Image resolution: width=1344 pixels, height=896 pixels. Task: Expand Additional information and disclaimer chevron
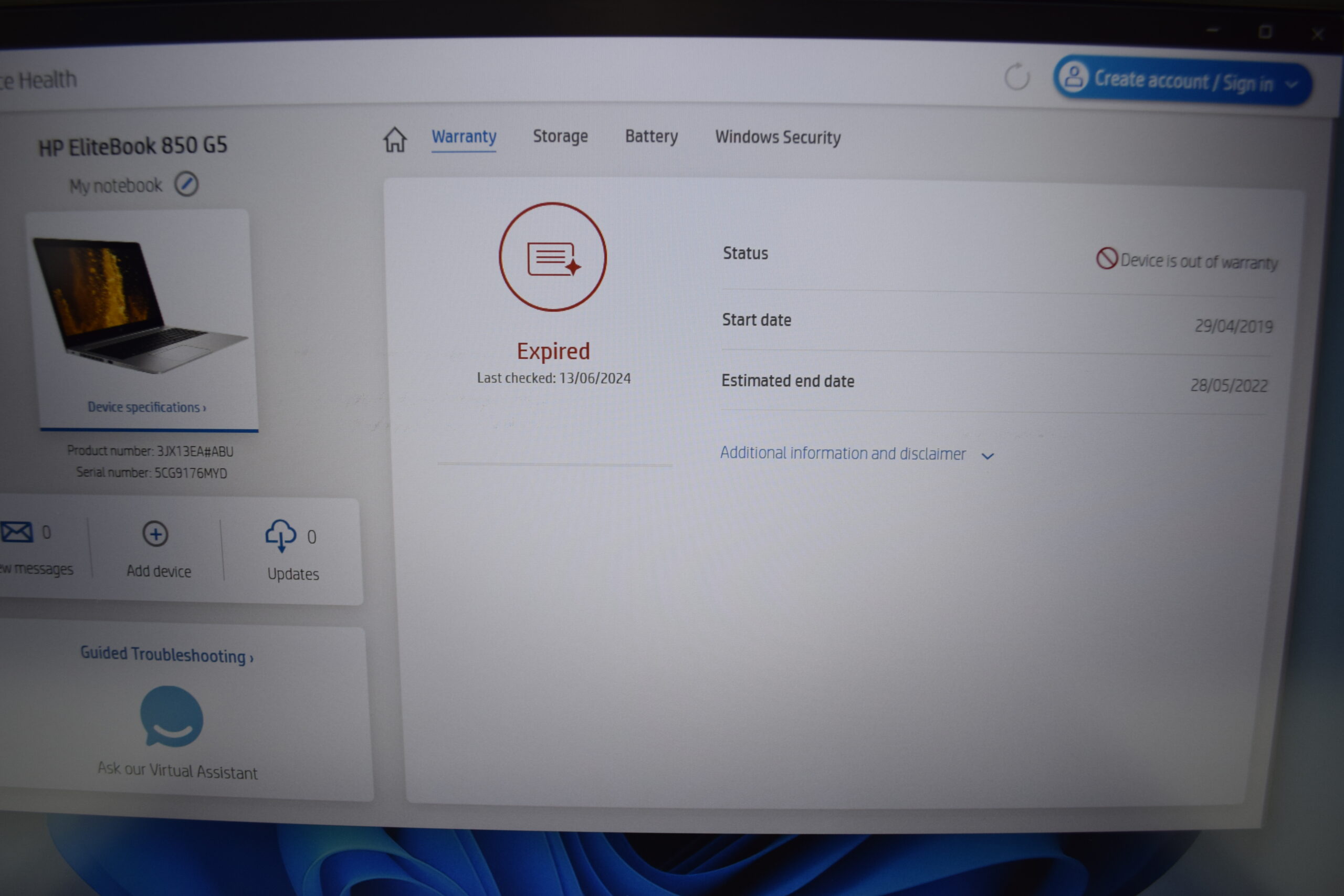988,456
